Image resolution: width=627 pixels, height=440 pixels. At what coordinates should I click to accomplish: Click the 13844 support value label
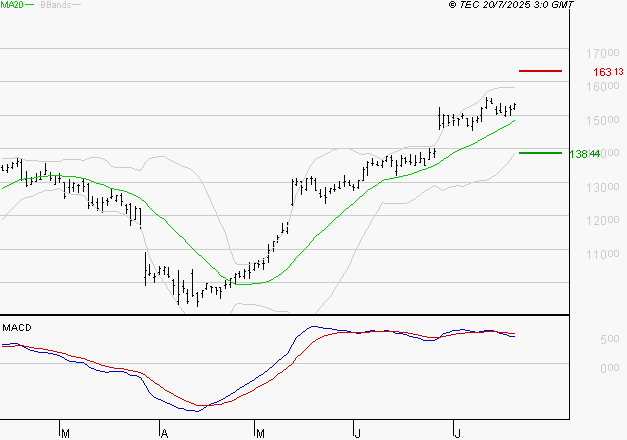(584, 154)
